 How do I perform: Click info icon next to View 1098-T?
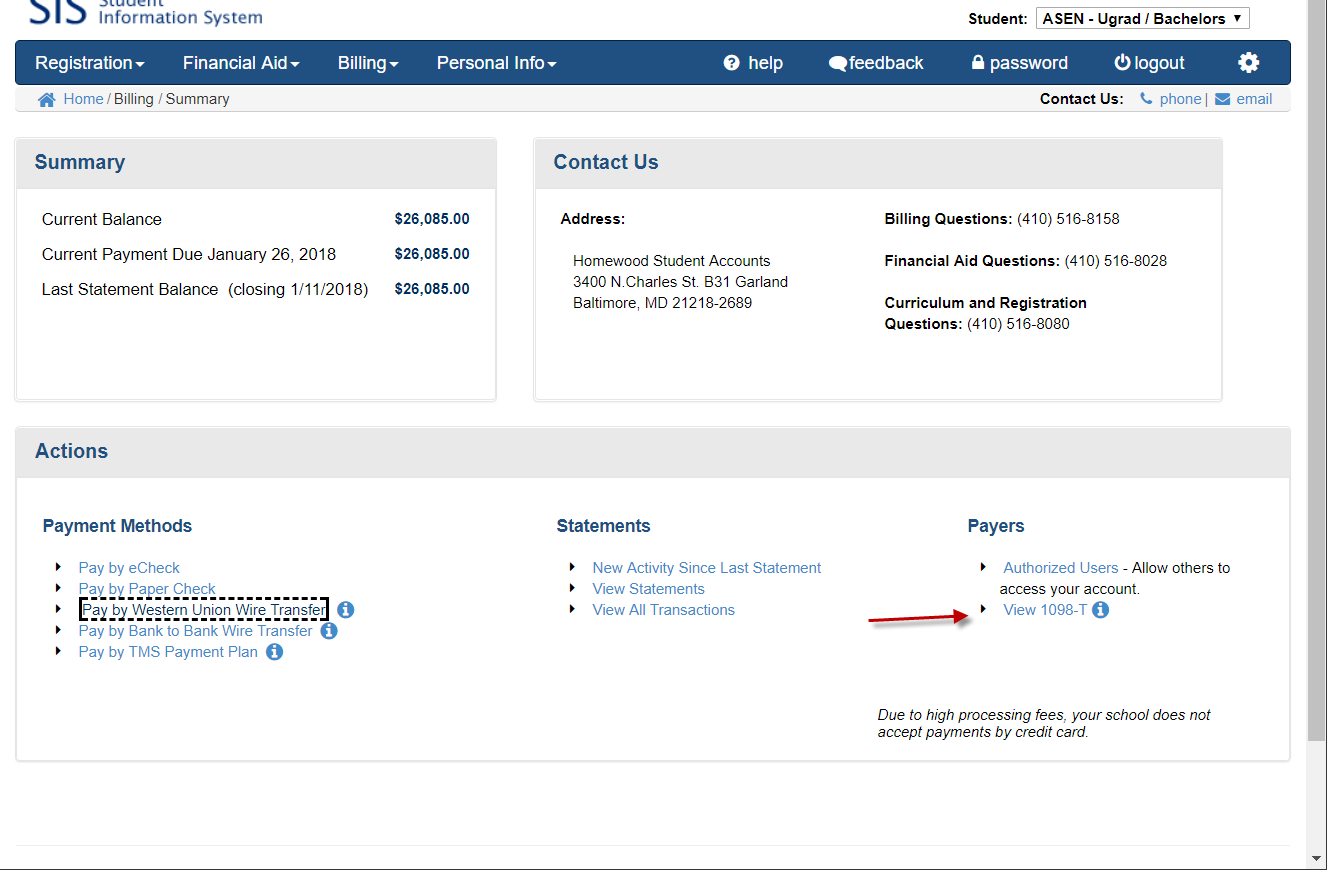pos(1100,610)
